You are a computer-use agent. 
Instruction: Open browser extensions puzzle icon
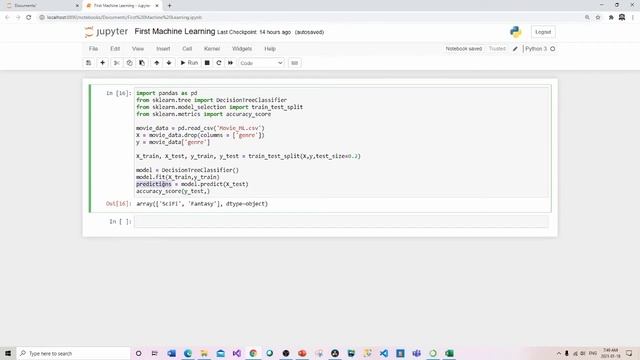611,17
